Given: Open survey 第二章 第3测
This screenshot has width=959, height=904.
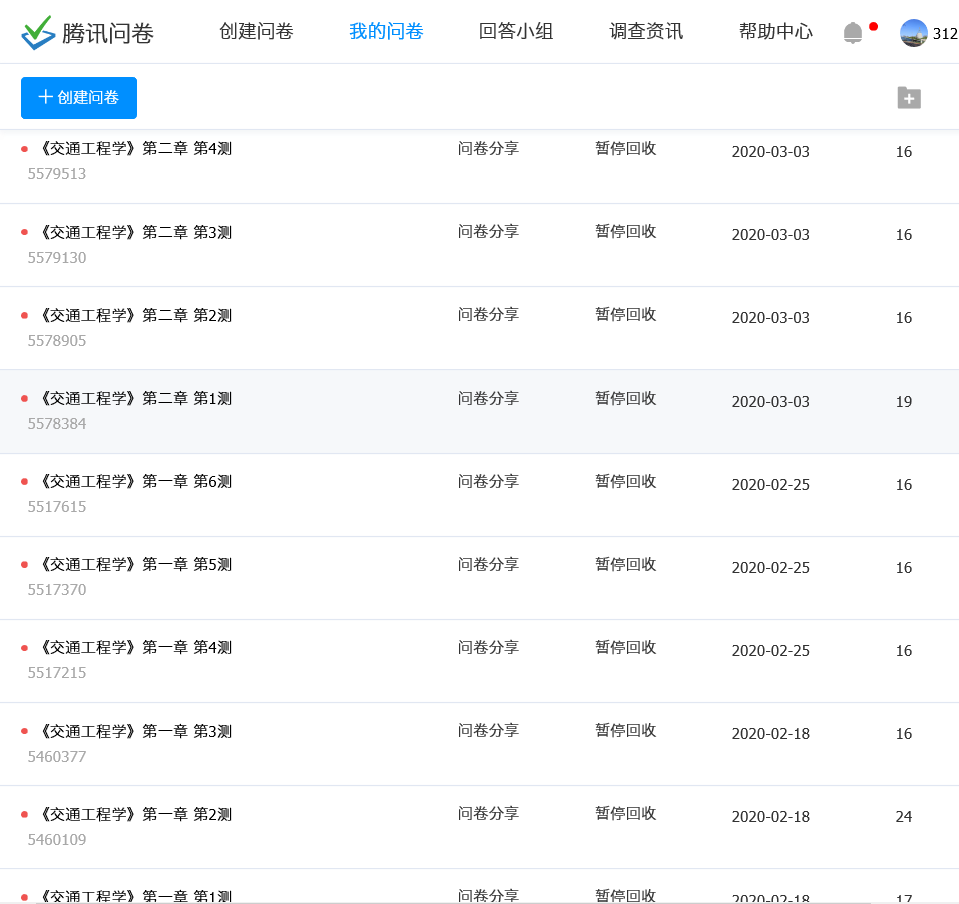Looking at the screenshot, I should pyautogui.click(x=135, y=233).
